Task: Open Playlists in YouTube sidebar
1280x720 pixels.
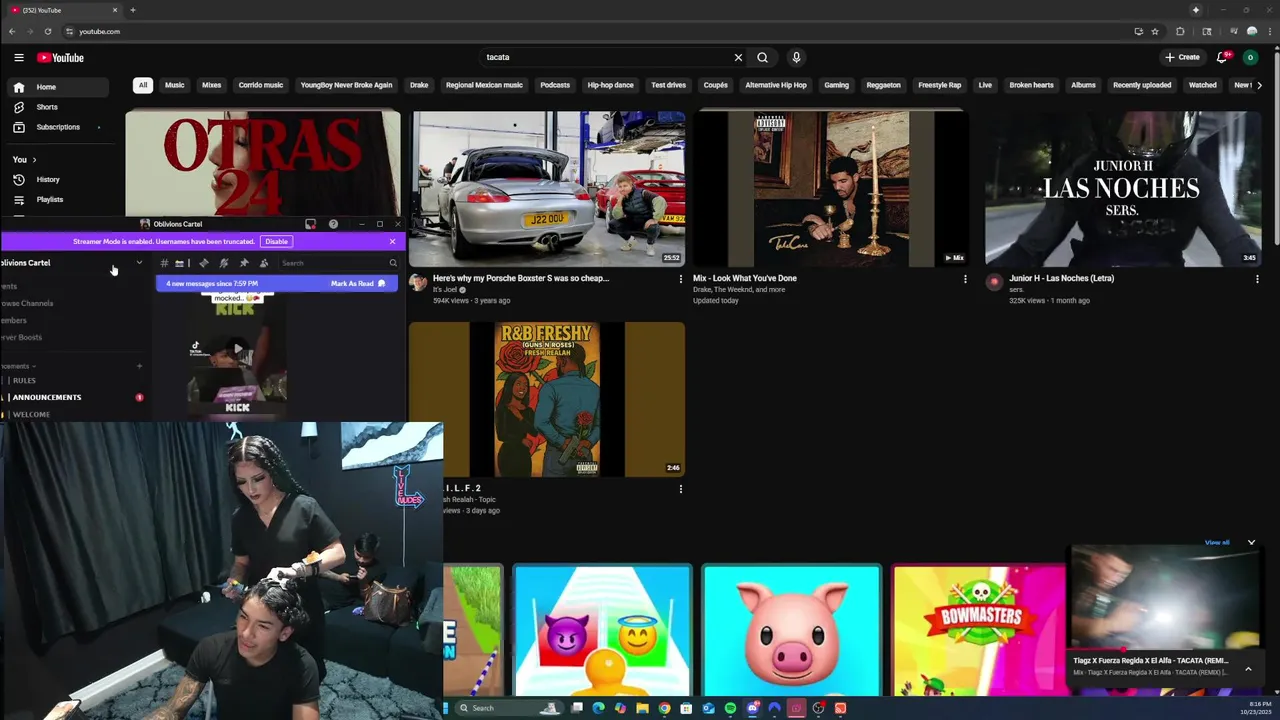Action: click(x=58, y=199)
